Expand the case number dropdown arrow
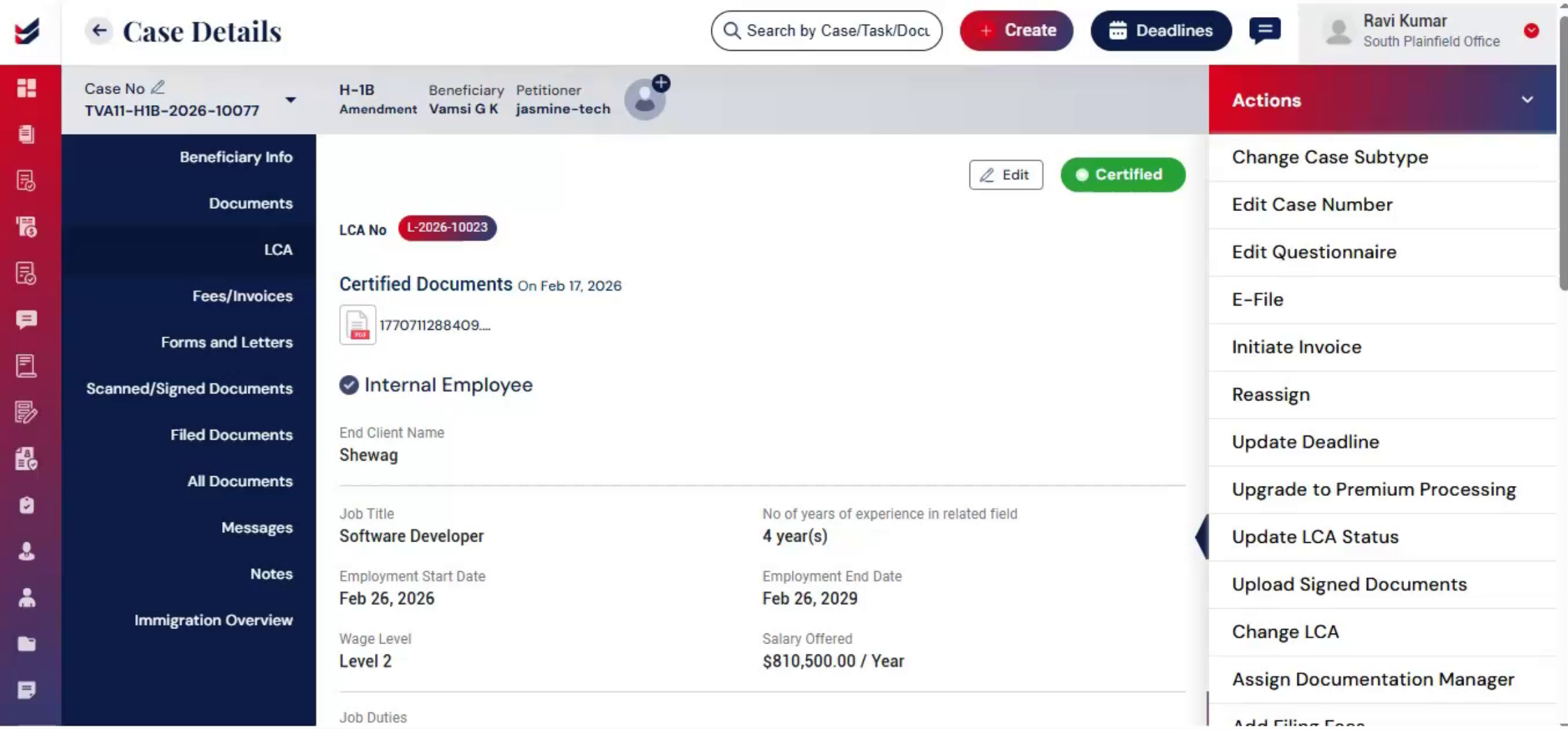 (x=291, y=100)
